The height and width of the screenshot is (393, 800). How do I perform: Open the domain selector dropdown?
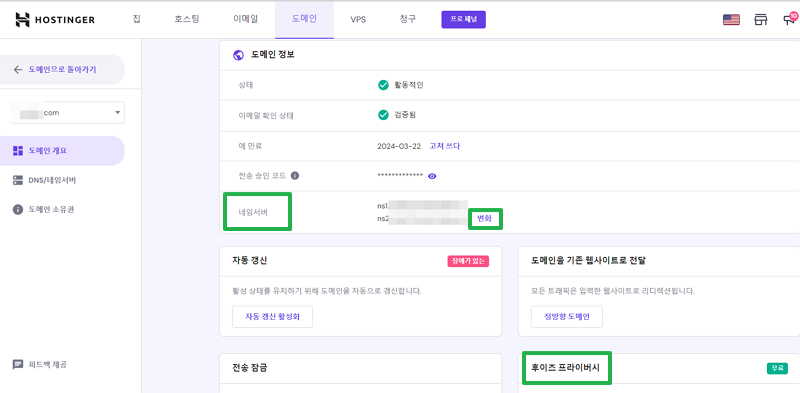[x=68, y=112]
